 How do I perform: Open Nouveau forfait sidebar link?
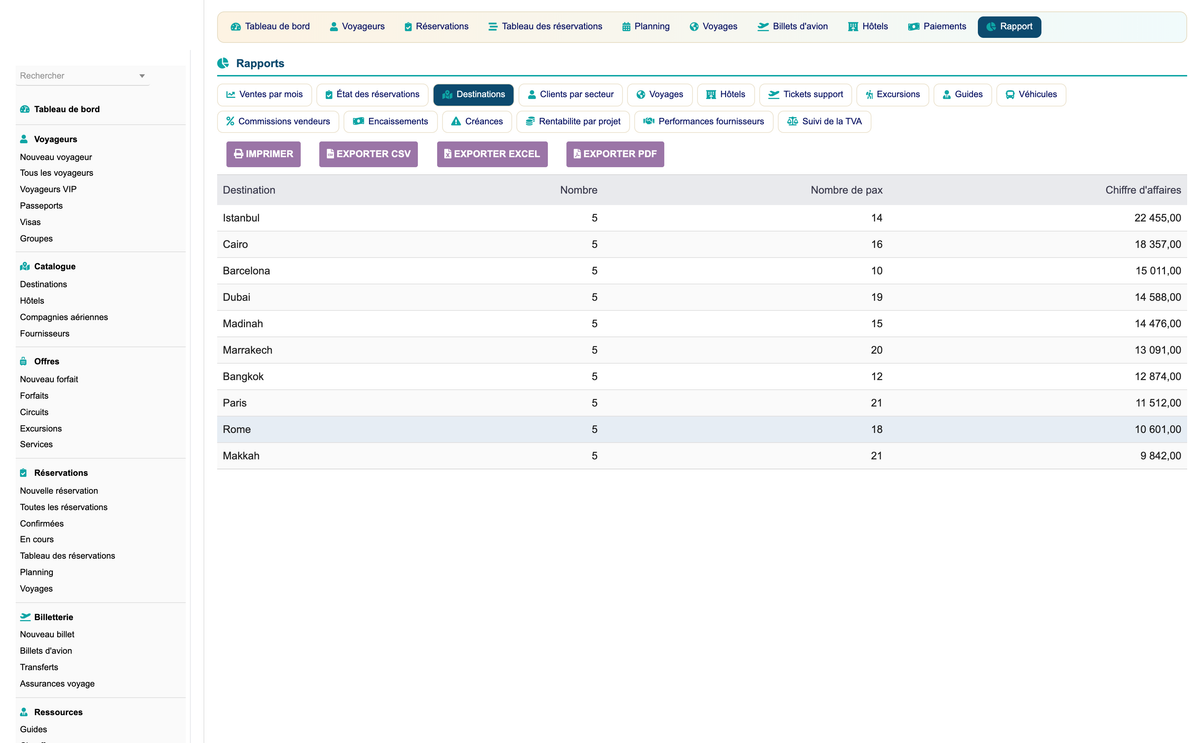click(49, 379)
